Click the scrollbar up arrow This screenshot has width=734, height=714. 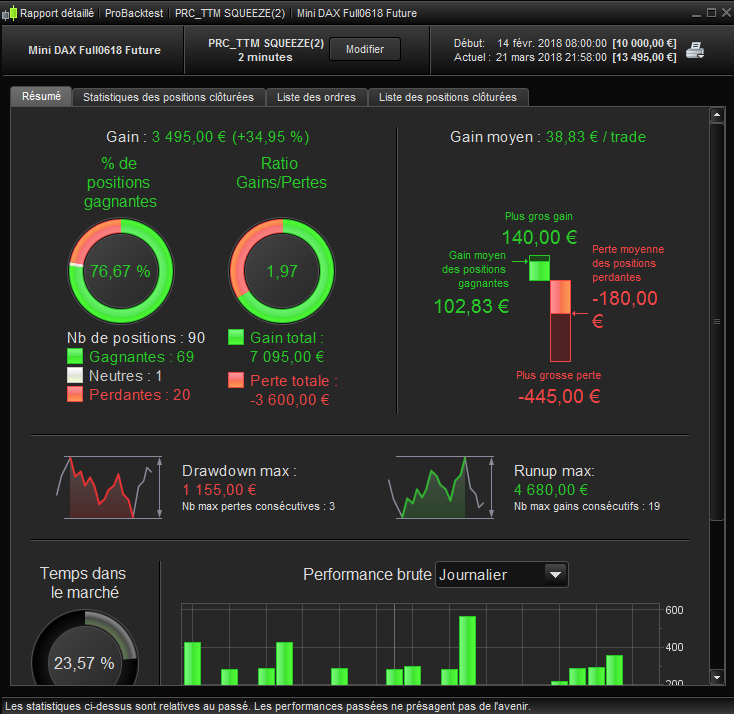click(717, 115)
